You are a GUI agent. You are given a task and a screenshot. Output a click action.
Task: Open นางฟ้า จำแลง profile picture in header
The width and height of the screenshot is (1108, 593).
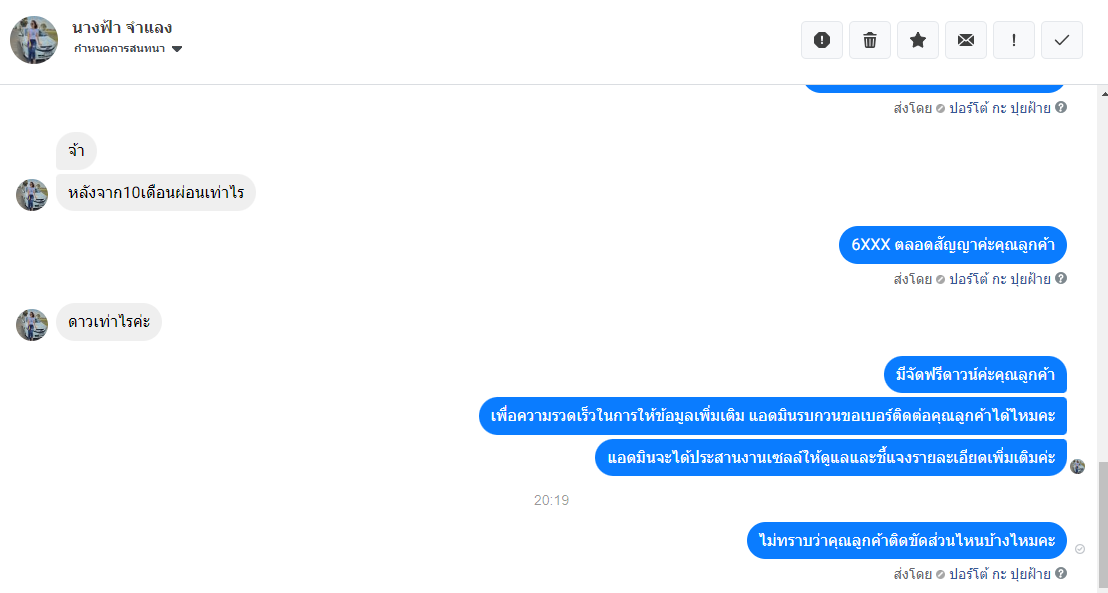coord(34,40)
